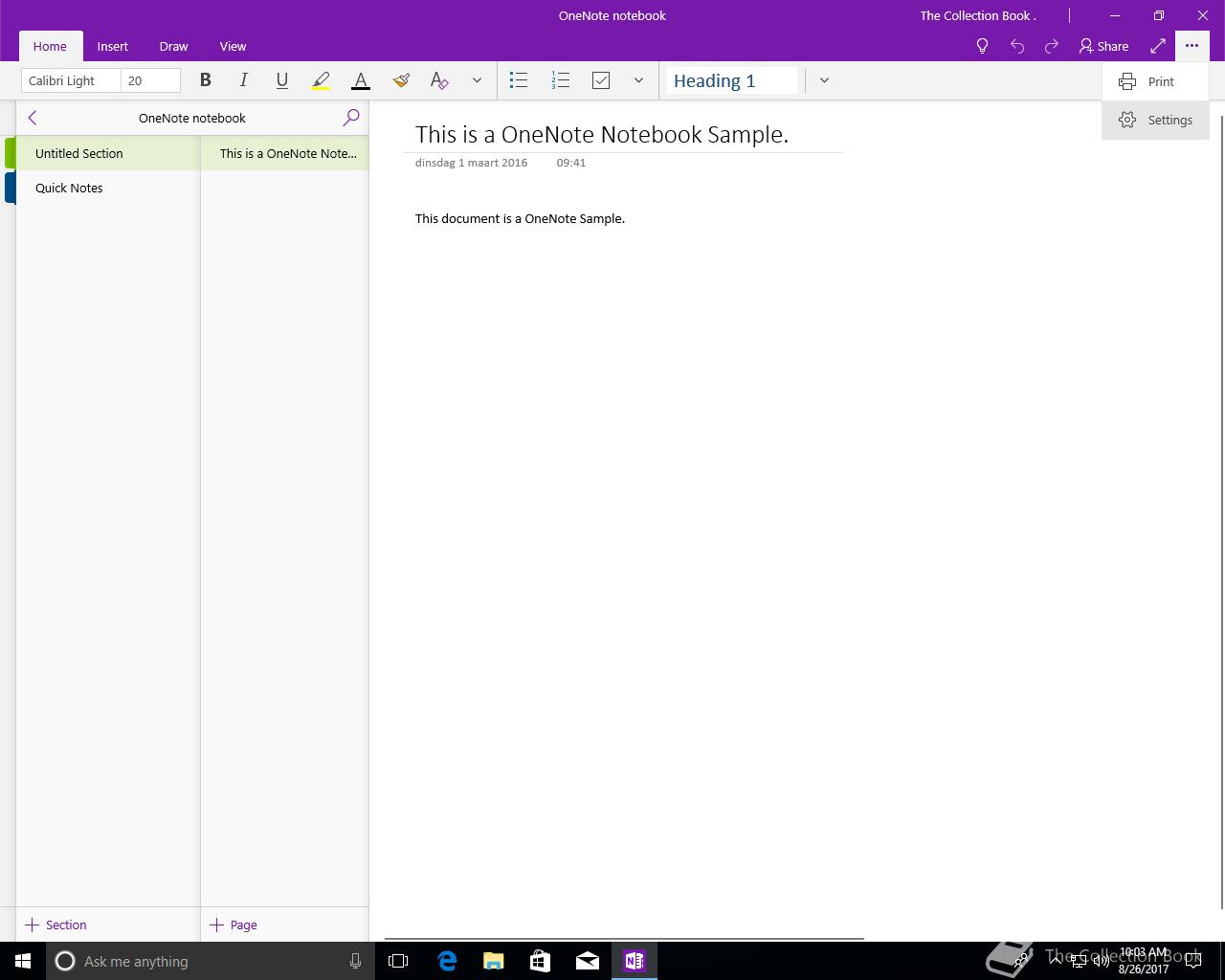Click the Cortana search box
Viewport: 1225px width, 980px height.
tap(211, 961)
